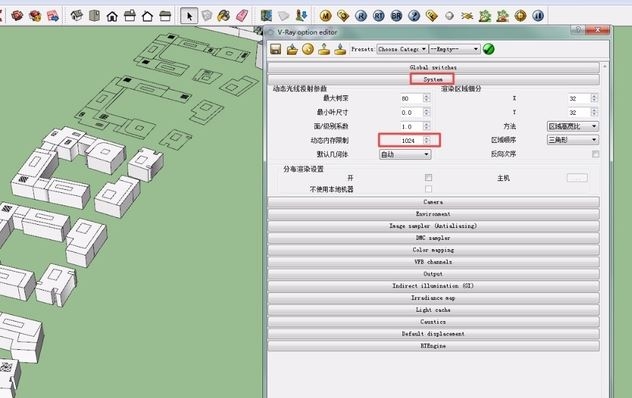Expand the Environment rollout
The image size is (632, 398).
(433, 214)
